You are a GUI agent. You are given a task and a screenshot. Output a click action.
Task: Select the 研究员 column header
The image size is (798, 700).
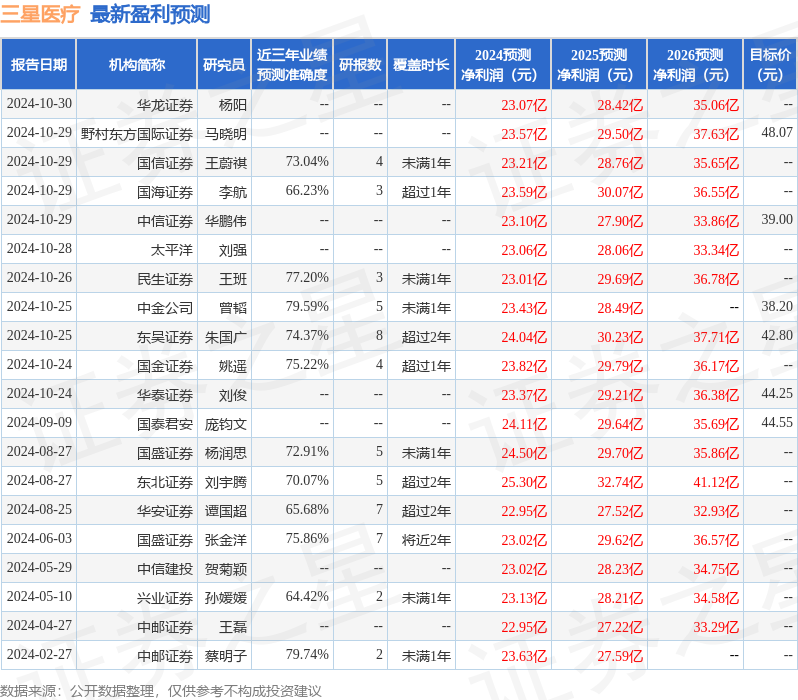(x=224, y=65)
